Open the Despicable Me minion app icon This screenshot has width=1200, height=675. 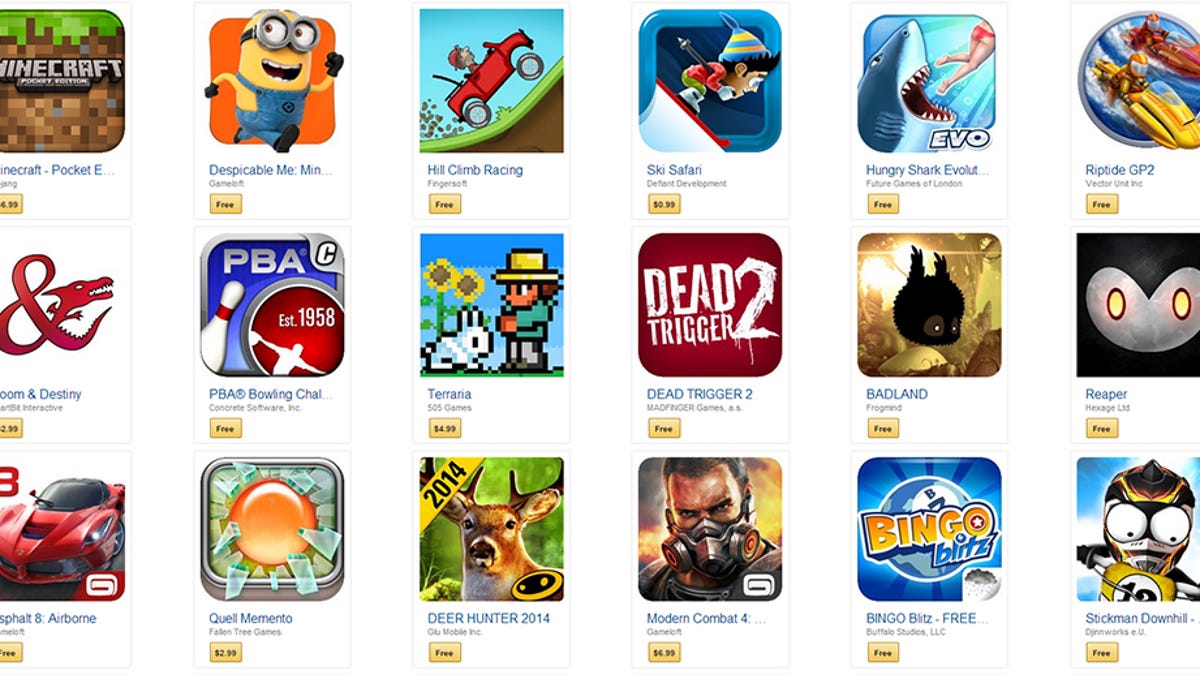[272, 81]
